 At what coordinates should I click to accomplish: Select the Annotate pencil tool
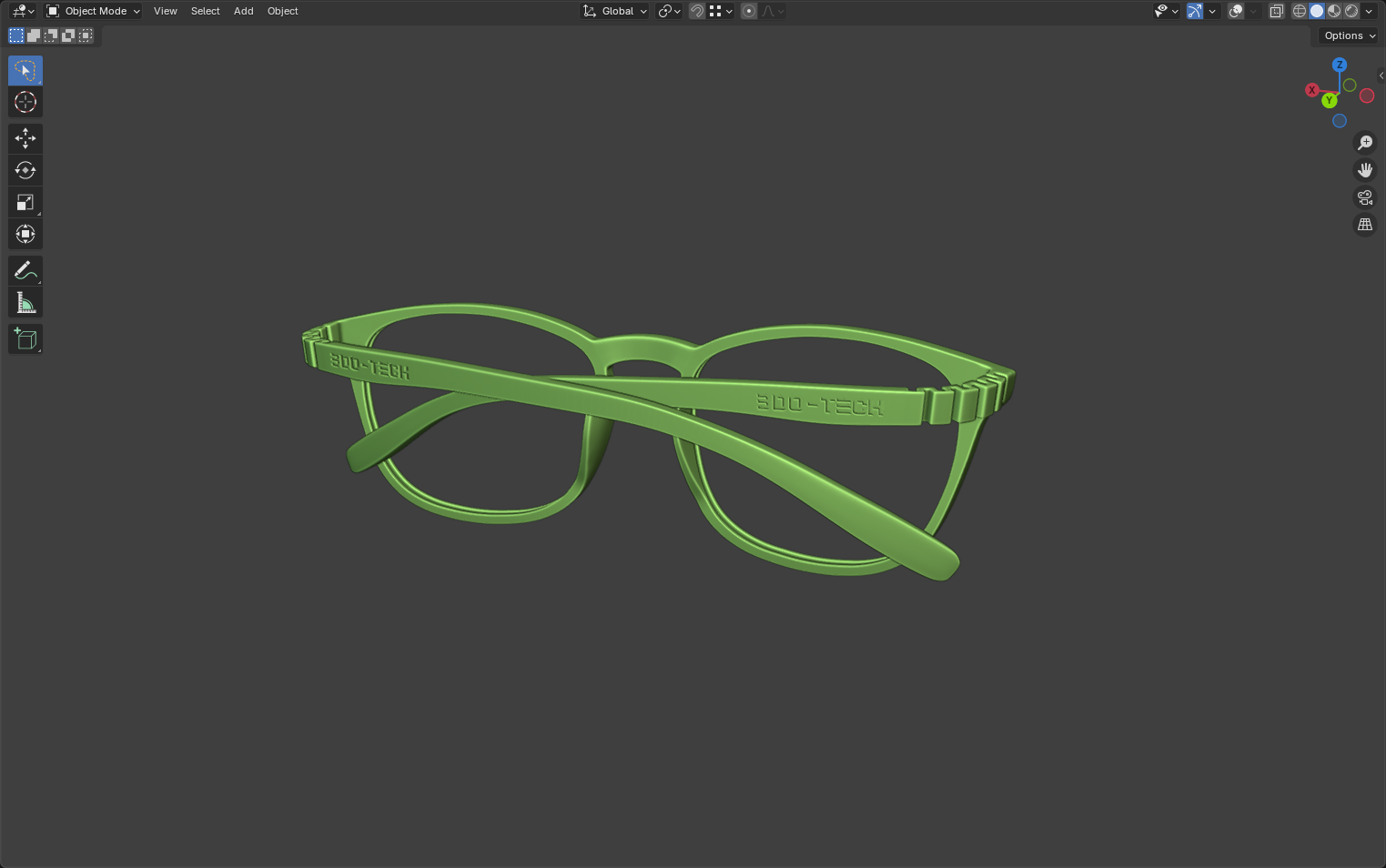pos(25,270)
